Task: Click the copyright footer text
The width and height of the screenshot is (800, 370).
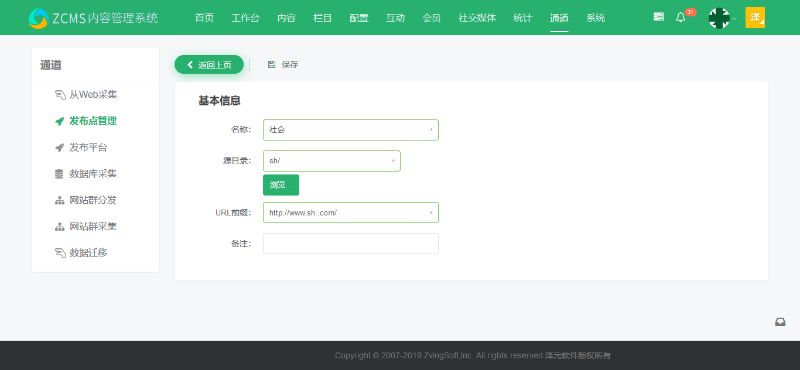Action: tap(473, 355)
